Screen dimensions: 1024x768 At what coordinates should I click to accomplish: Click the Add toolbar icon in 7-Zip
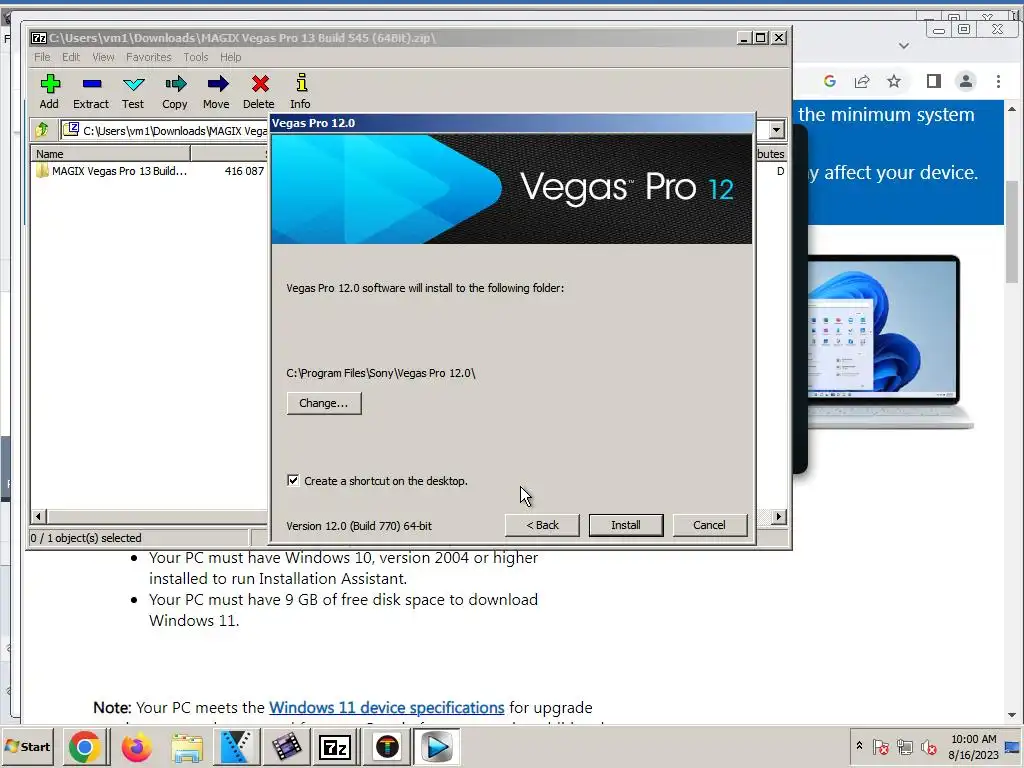(50, 91)
